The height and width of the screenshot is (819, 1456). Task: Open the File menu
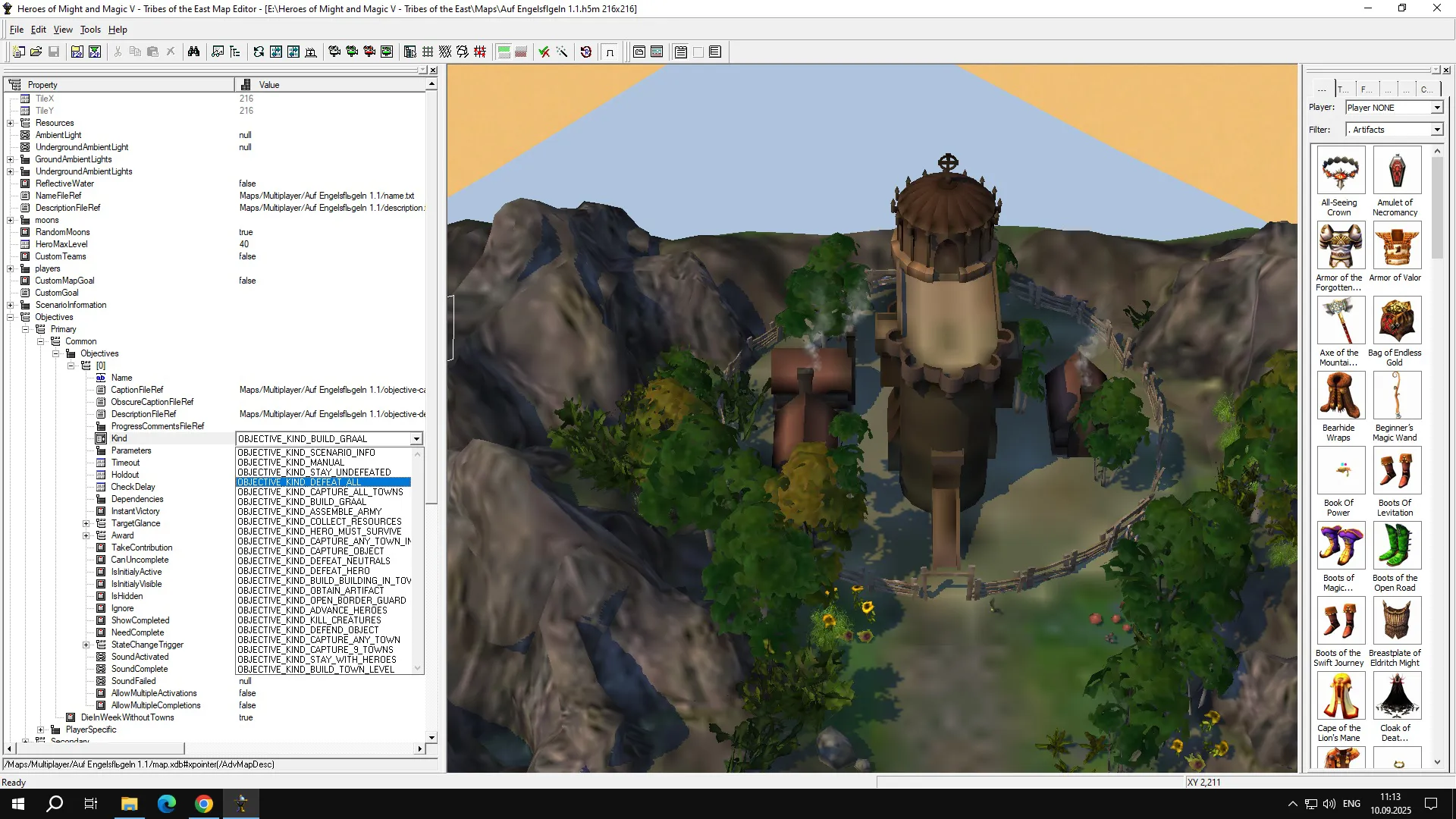[x=17, y=30]
